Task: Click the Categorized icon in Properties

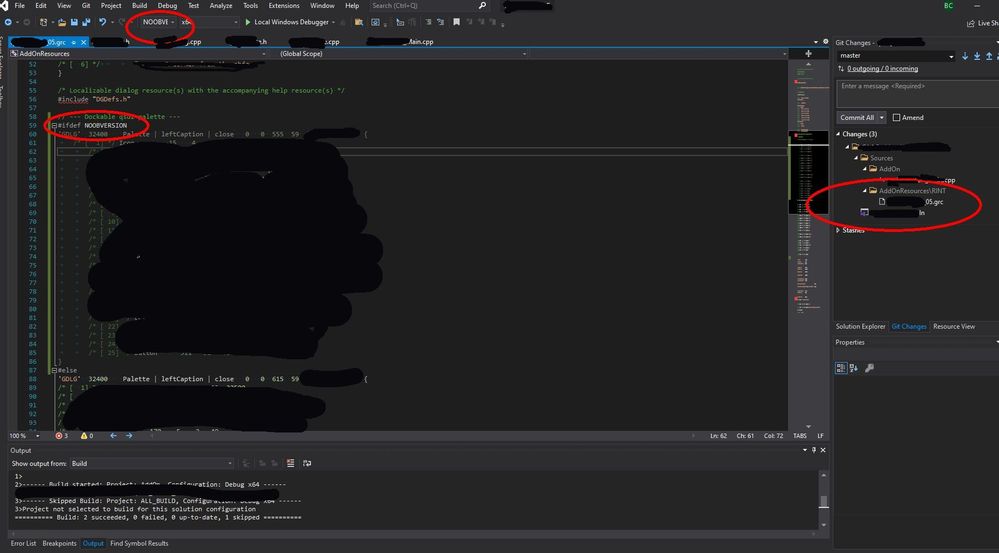Action: [841, 368]
